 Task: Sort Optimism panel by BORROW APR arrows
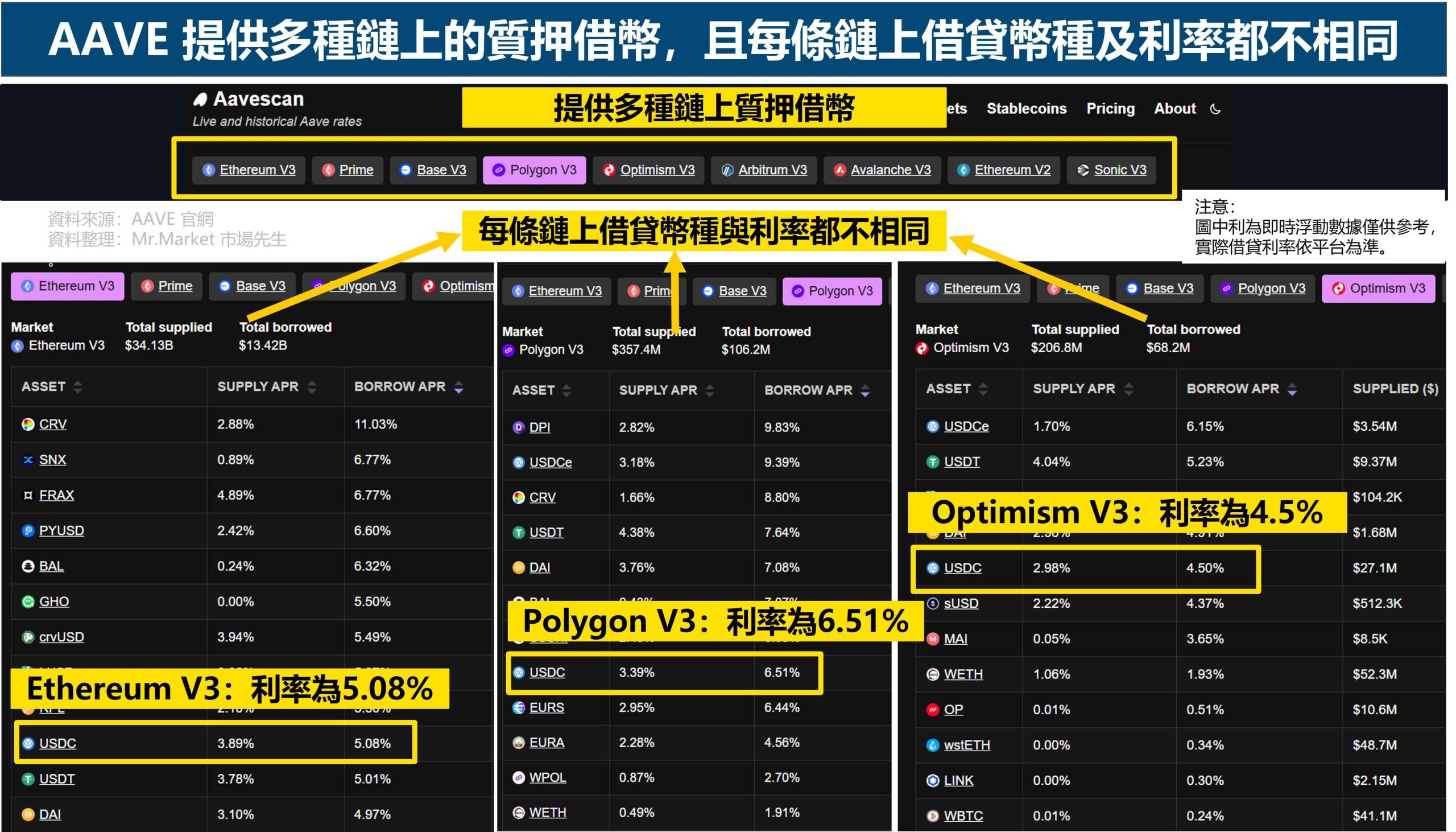coord(1292,389)
